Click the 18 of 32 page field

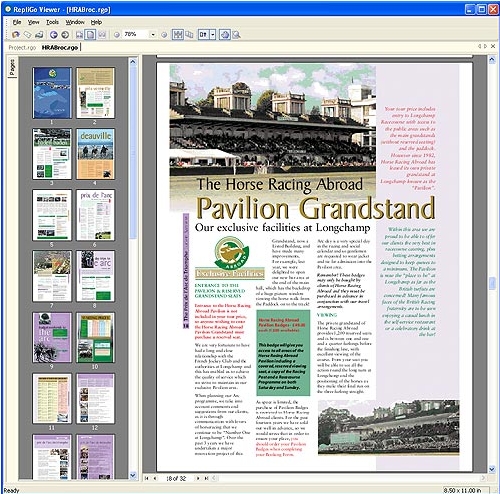(176, 478)
